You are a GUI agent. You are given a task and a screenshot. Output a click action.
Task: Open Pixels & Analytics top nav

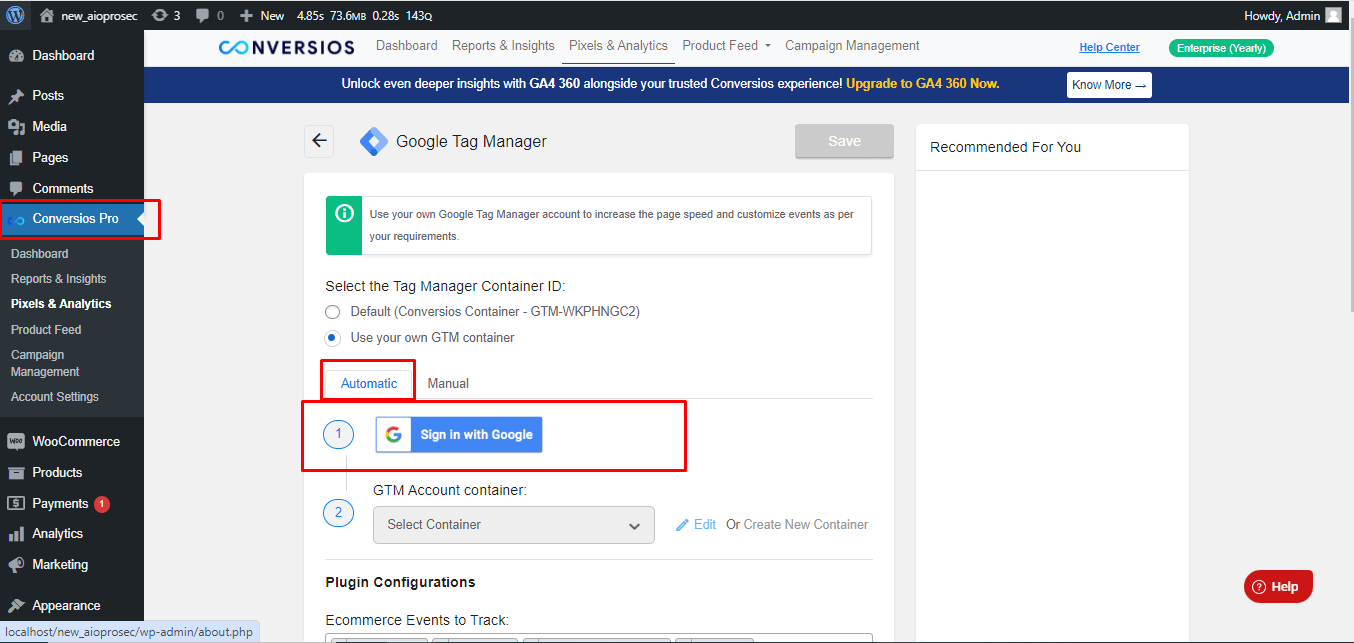(618, 46)
